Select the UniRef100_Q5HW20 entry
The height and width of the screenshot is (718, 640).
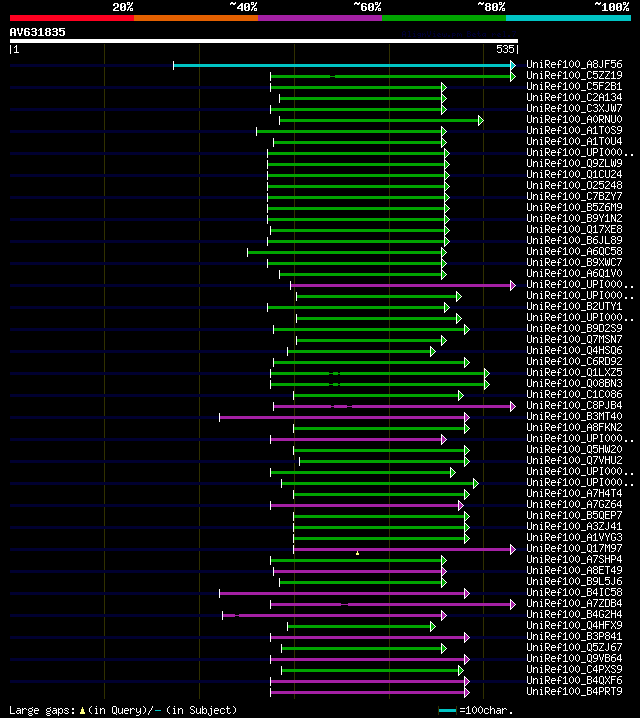[574, 449]
